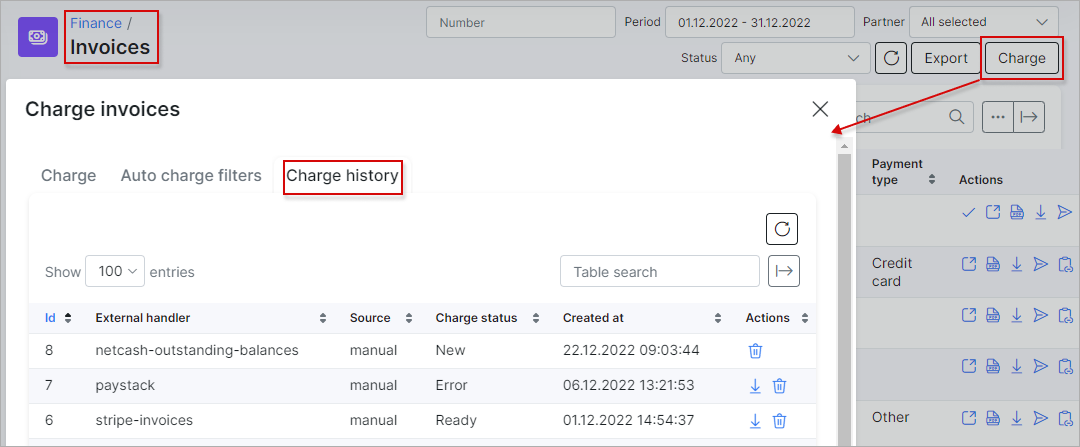Click into the Table search field

coord(660,271)
